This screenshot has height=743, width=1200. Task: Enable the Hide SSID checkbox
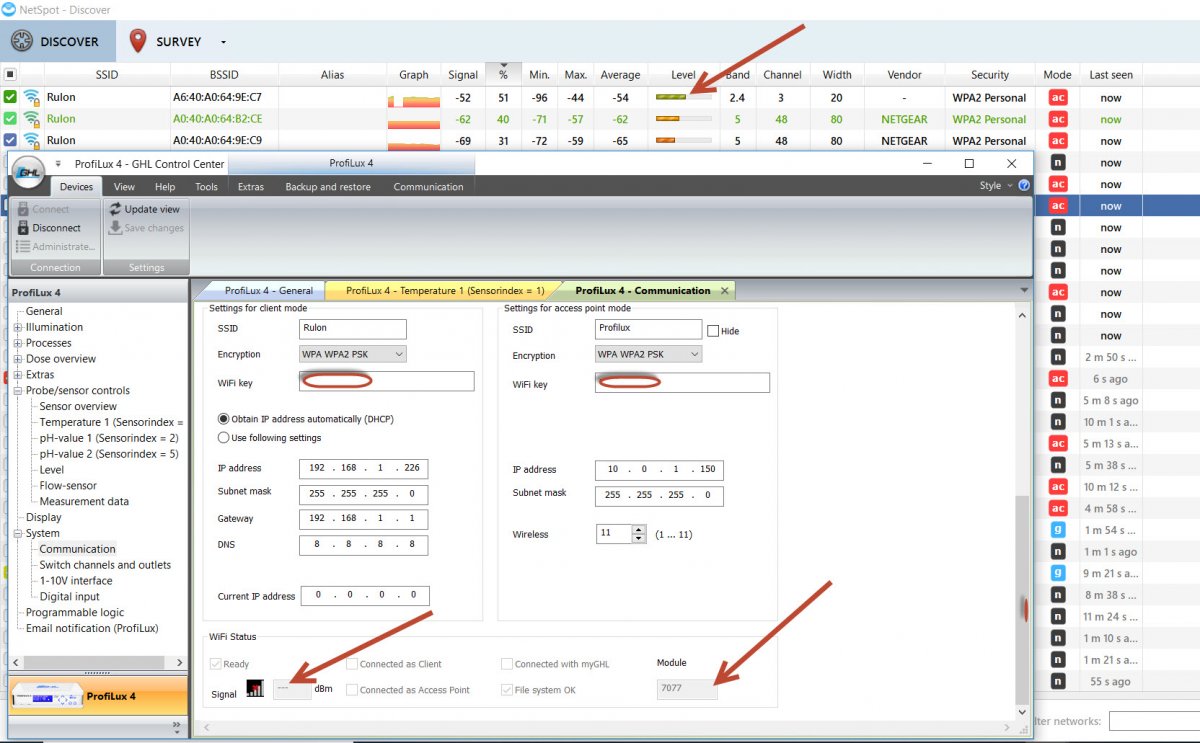click(713, 331)
